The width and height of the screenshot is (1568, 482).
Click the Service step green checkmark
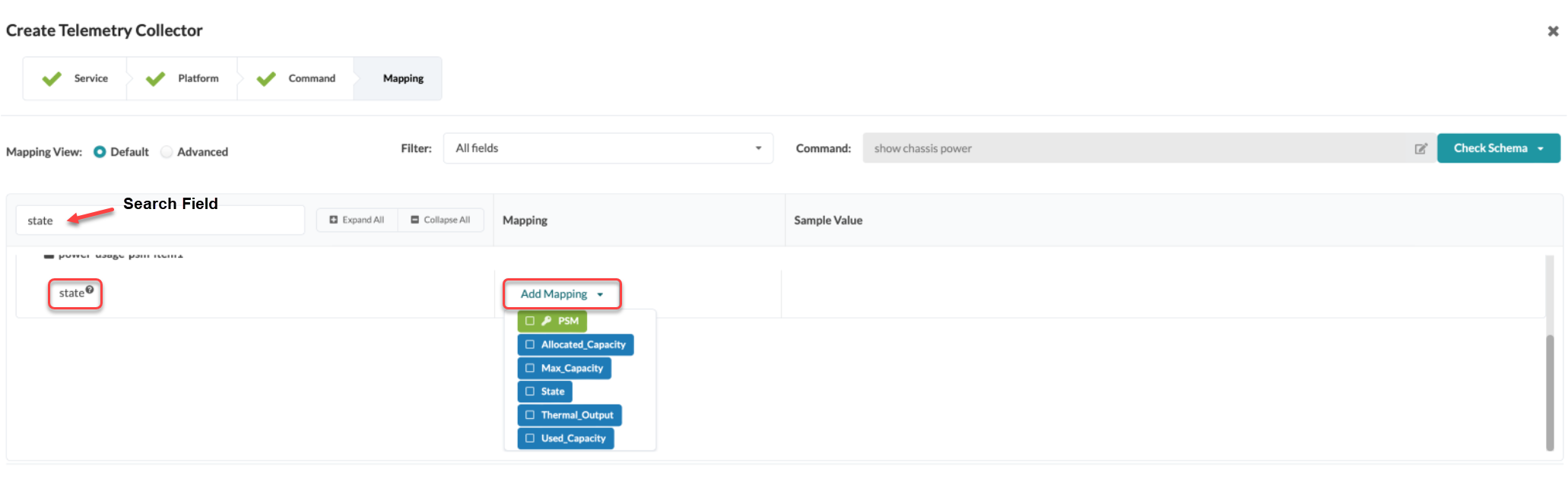(x=52, y=78)
